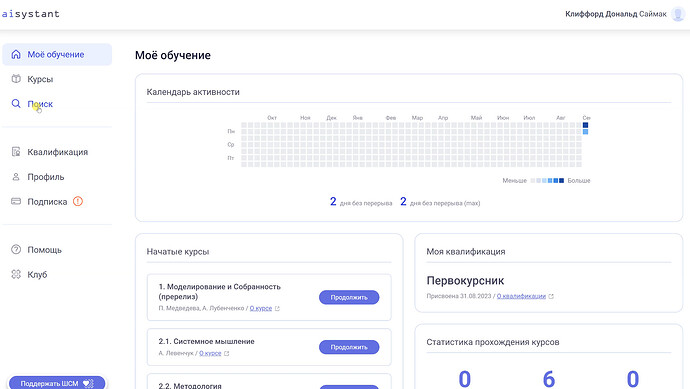Click the Поддержать ШСМ button

pyautogui.click(x=57, y=383)
